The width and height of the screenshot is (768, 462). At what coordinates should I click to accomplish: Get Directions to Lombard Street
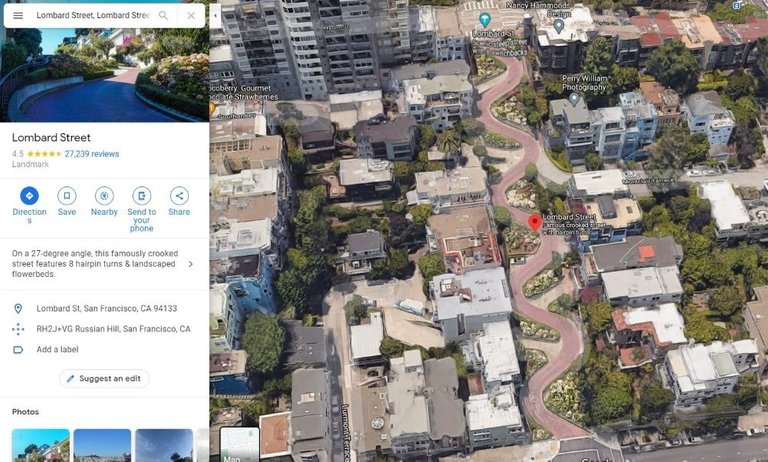(29, 195)
